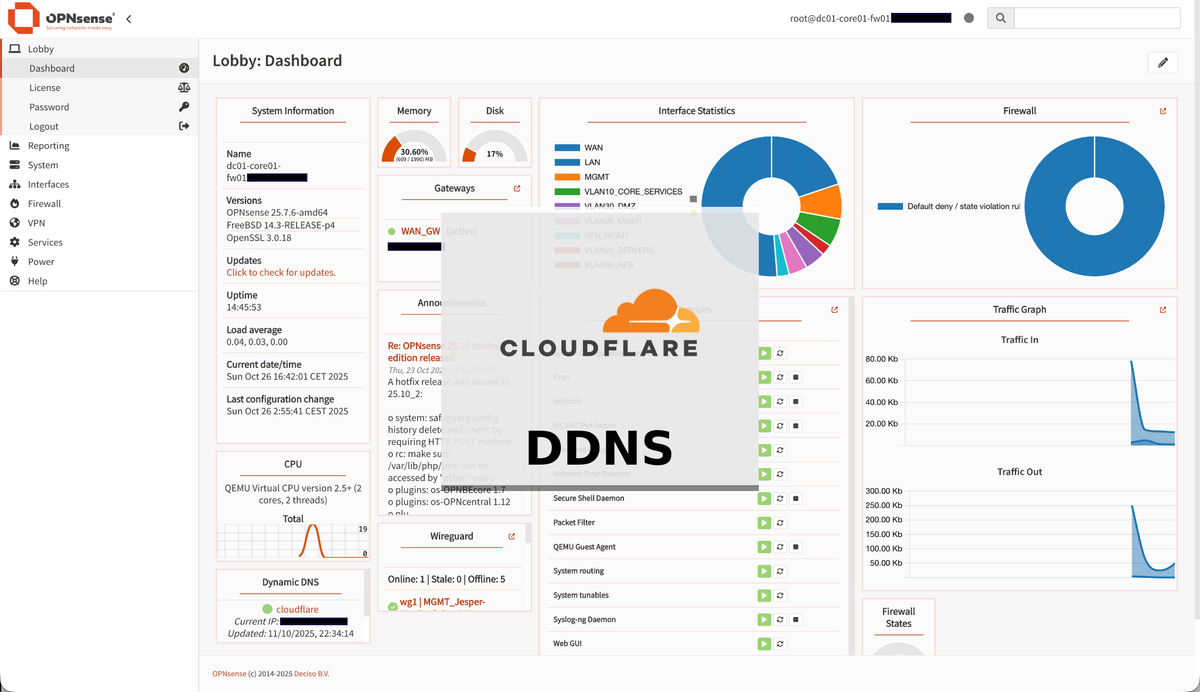Click the Password key icon
Viewport: 1200px width, 692px height.
click(184, 107)
